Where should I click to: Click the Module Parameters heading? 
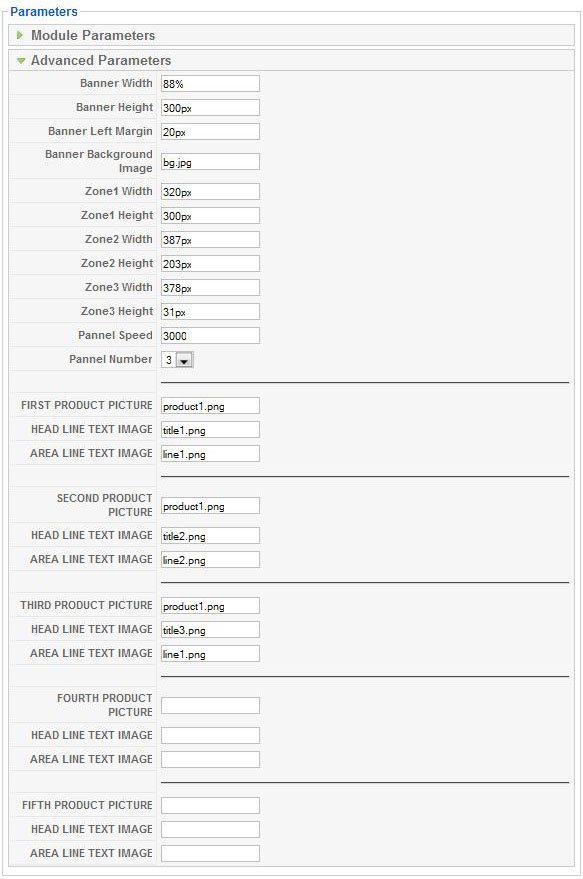point(93,35)
